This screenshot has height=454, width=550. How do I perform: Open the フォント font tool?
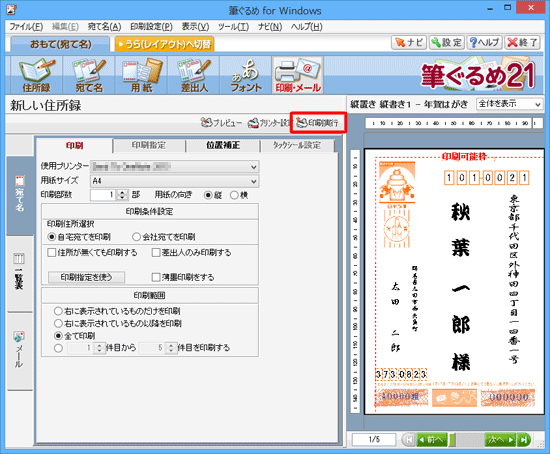tap(246, 75)
